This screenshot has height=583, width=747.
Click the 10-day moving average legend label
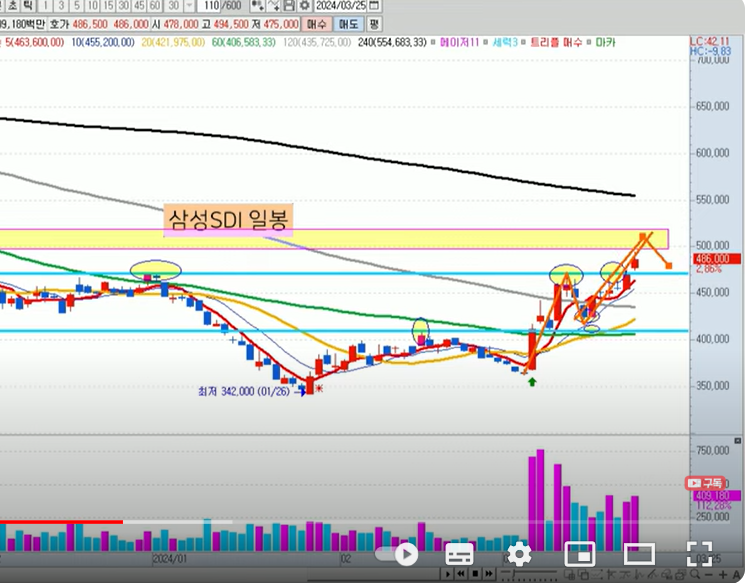(103, 42)
